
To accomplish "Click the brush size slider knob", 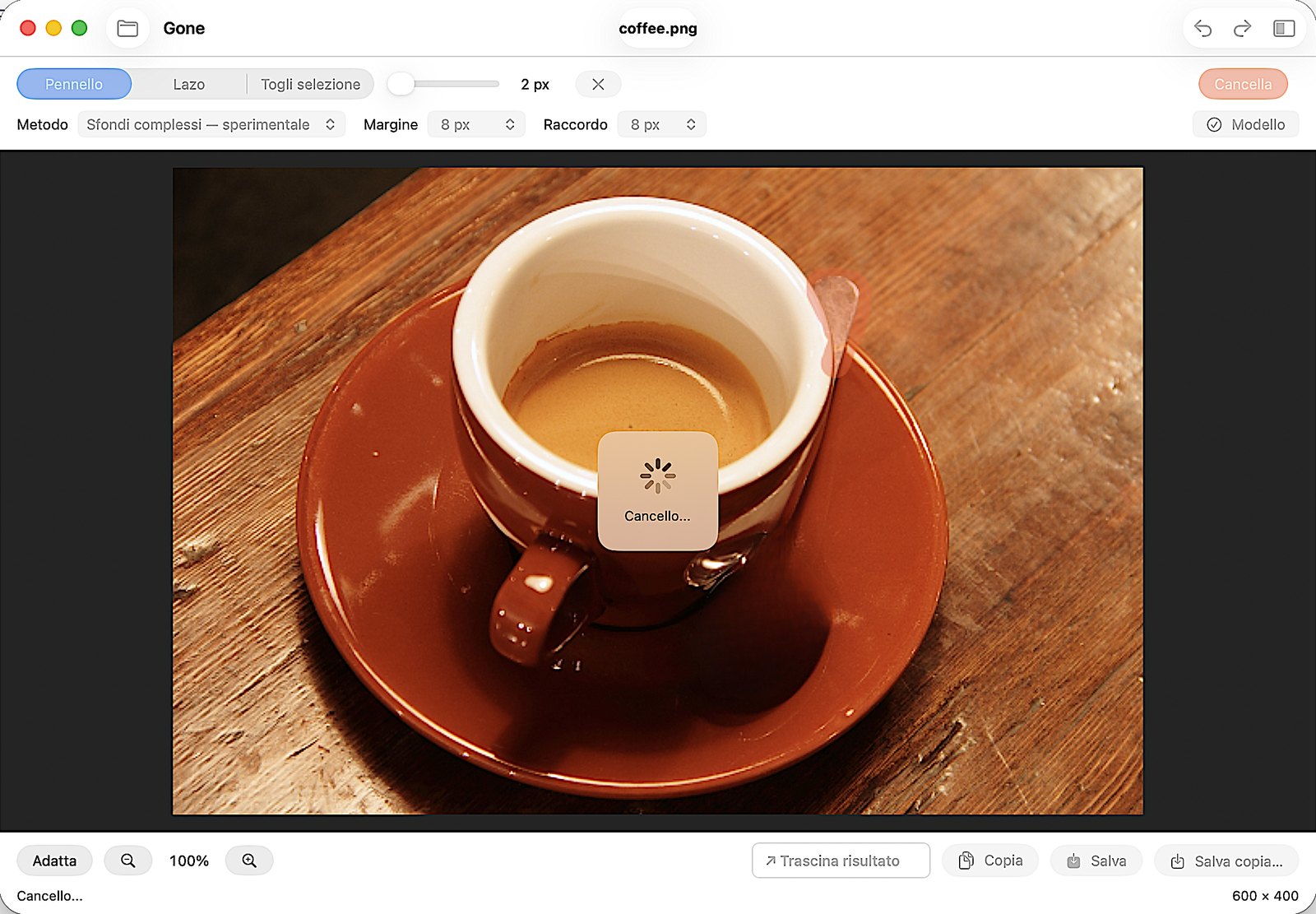I will [401, 84].
